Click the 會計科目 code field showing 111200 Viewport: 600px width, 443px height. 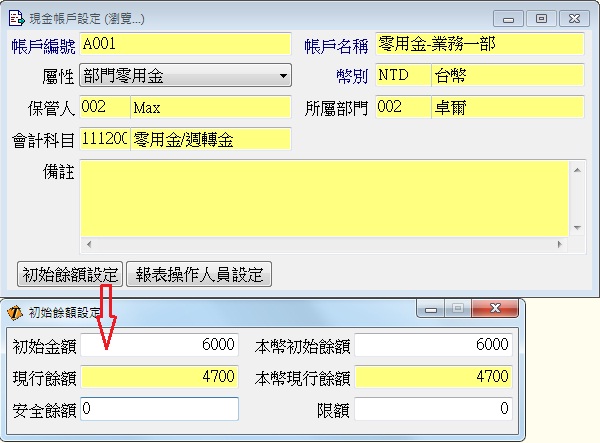click(104, 139)
